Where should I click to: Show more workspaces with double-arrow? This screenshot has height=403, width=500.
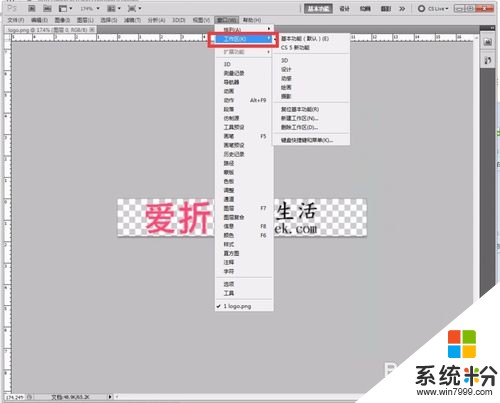402,9
